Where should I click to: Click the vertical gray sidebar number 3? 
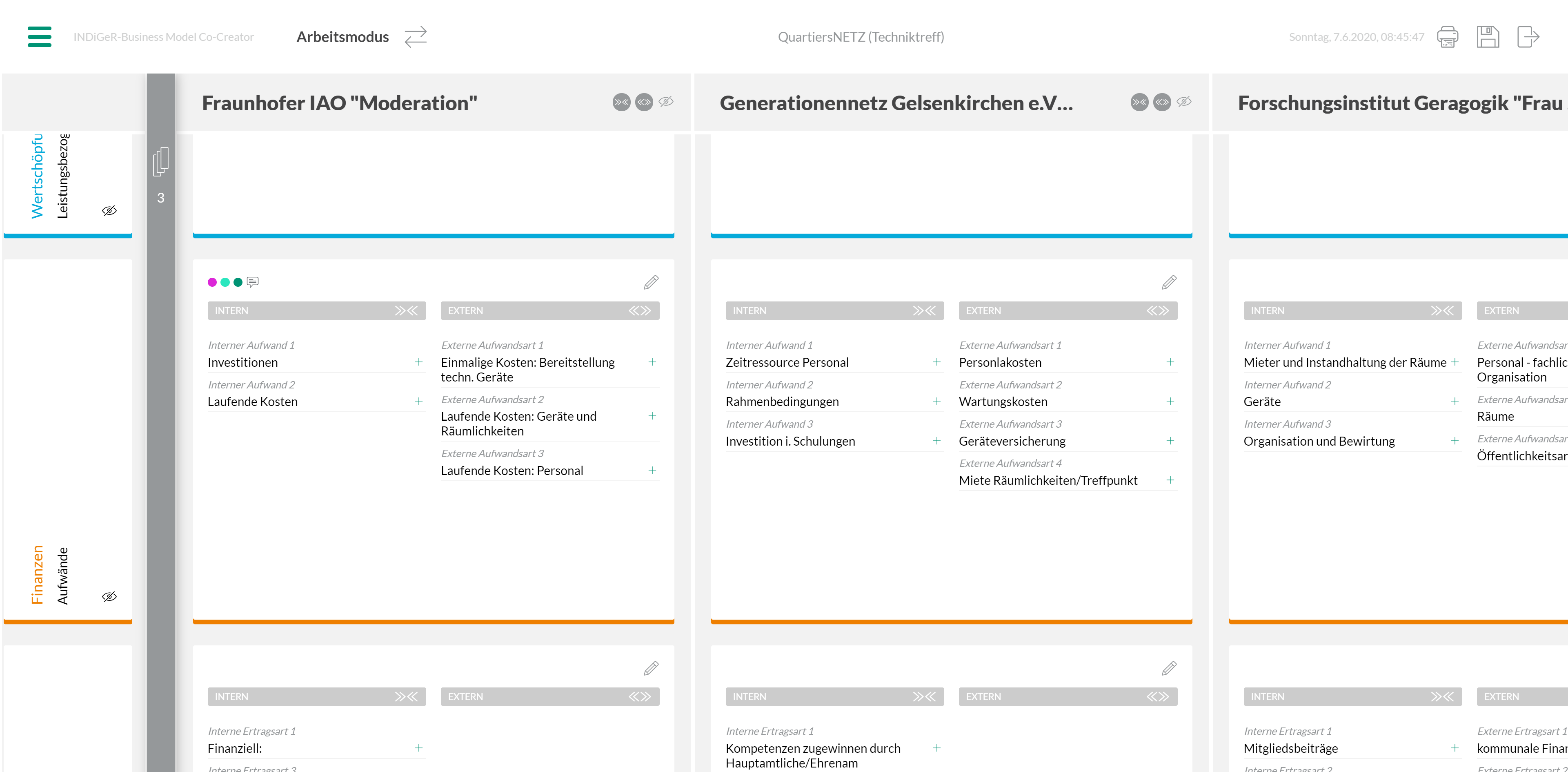[161, 198]
